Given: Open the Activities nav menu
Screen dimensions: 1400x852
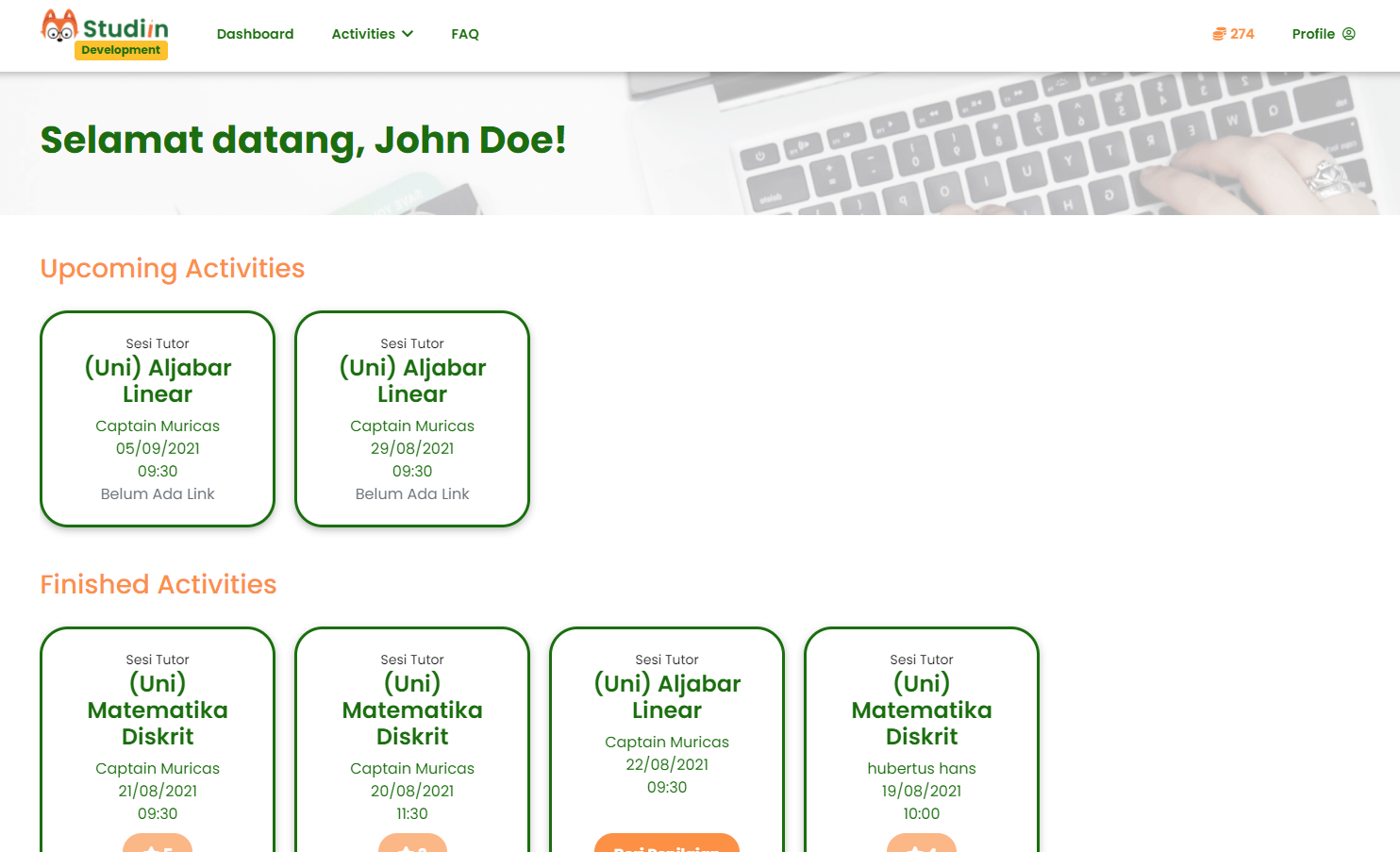Looking at the screenshot, I should tap(372, 34).
